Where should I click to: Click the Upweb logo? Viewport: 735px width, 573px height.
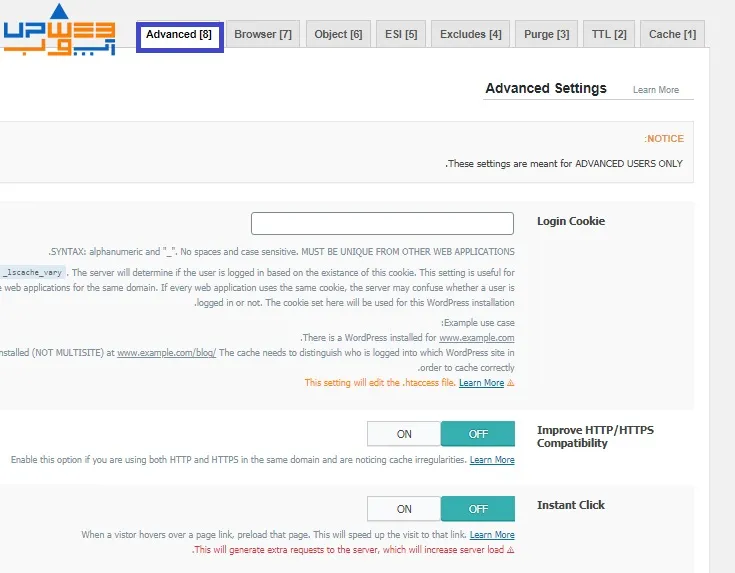pos(59,30)
